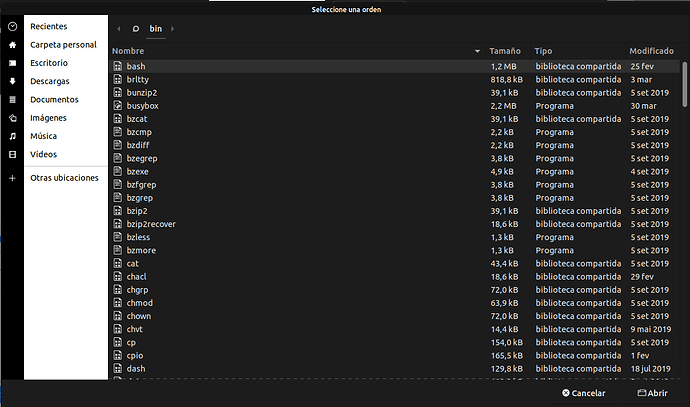The height and width of the screenshot is (407, 690).
Task: Go to Escritorio in the sidebar
Action: point(49,63)
